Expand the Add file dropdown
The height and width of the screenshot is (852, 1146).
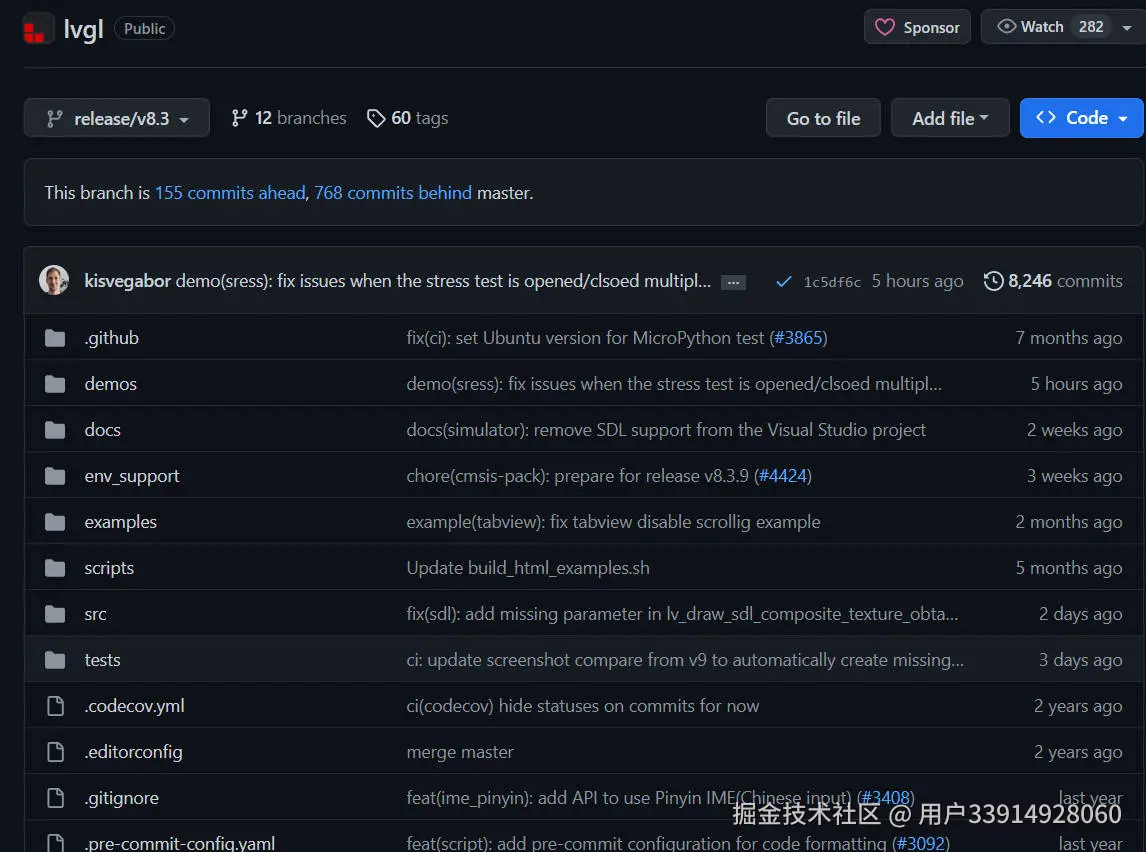[950, 118]
